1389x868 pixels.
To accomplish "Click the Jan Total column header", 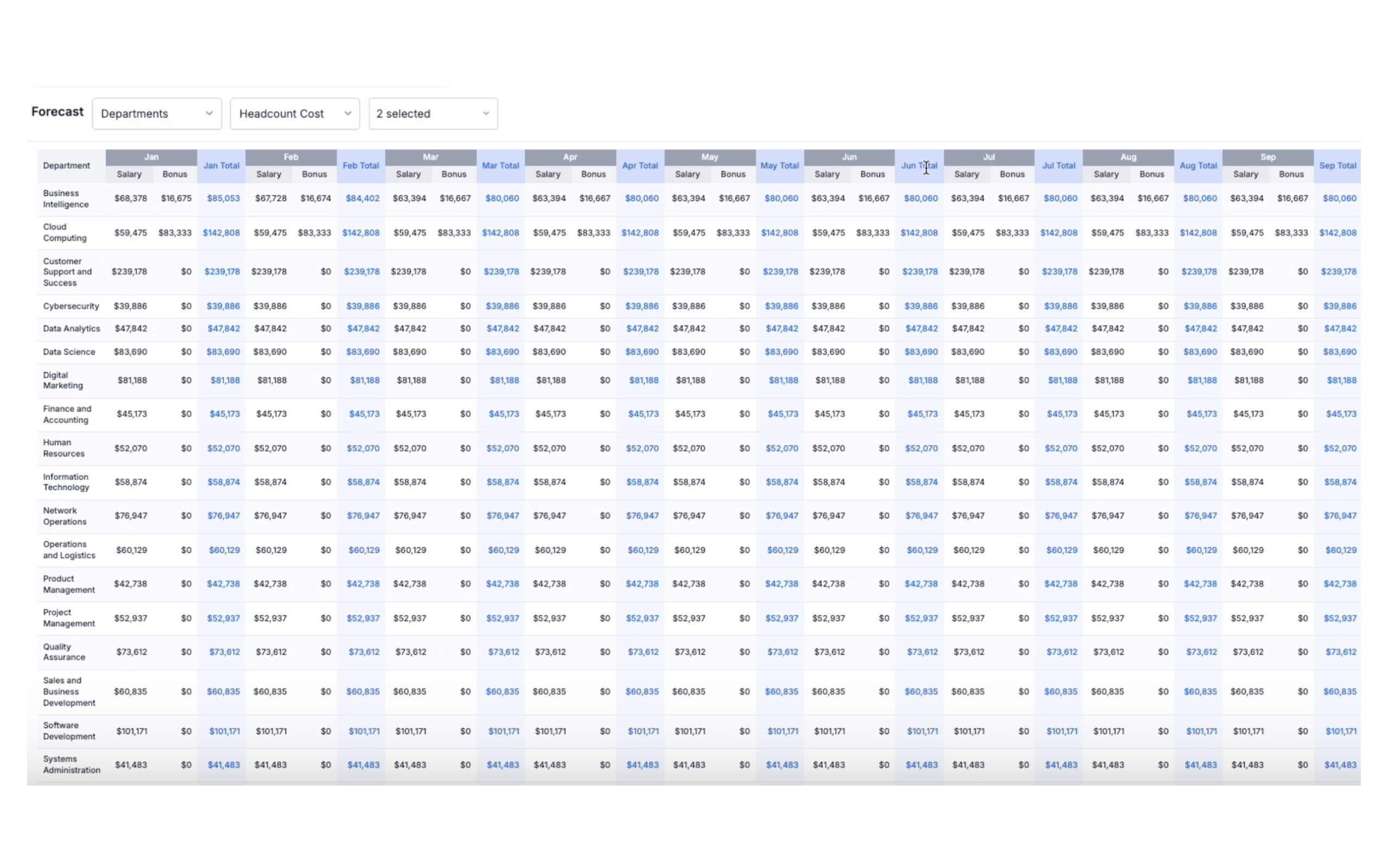I will coord(221,166).
